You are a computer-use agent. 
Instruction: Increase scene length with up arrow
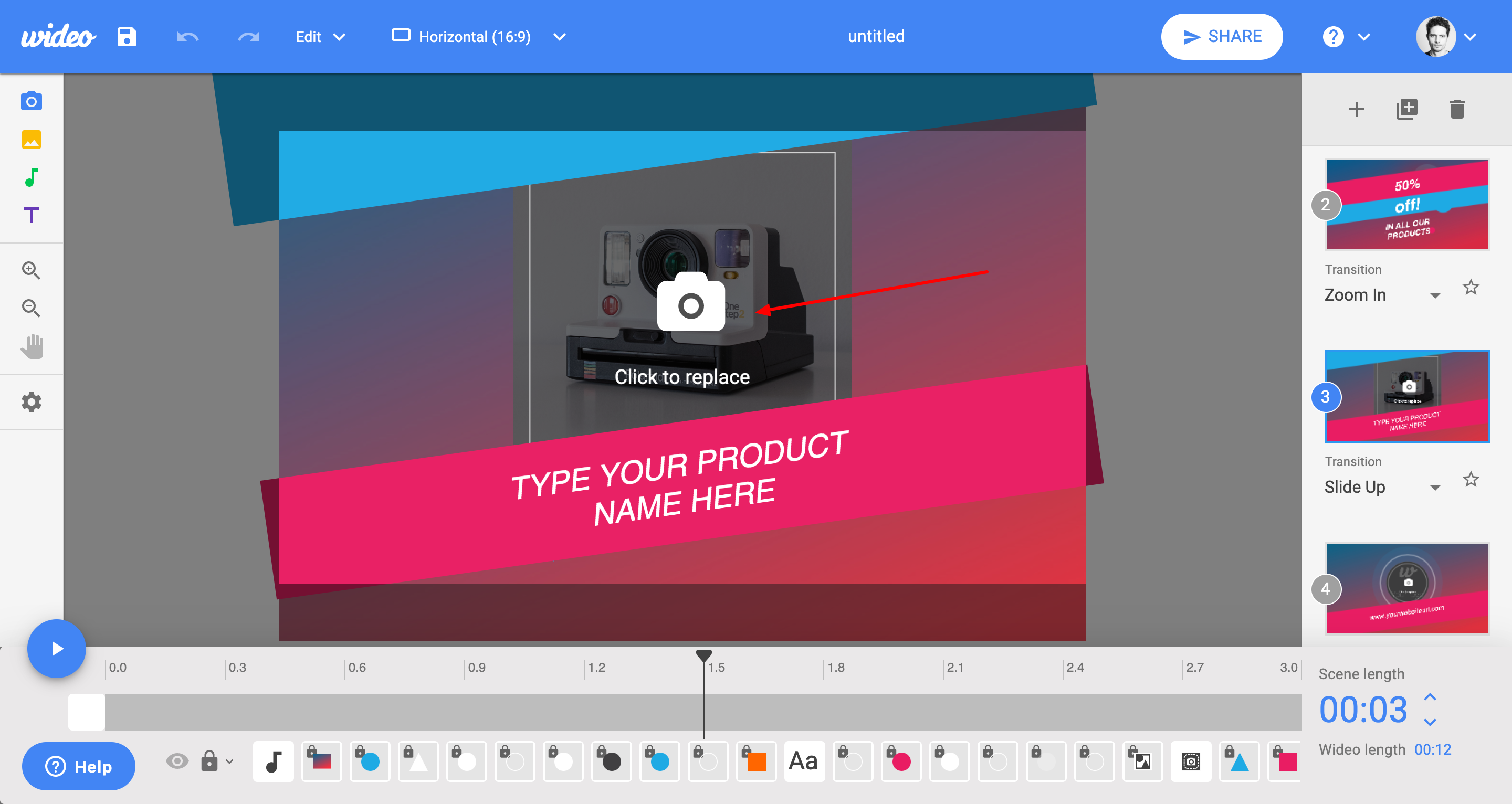(x=1431, y=697)
